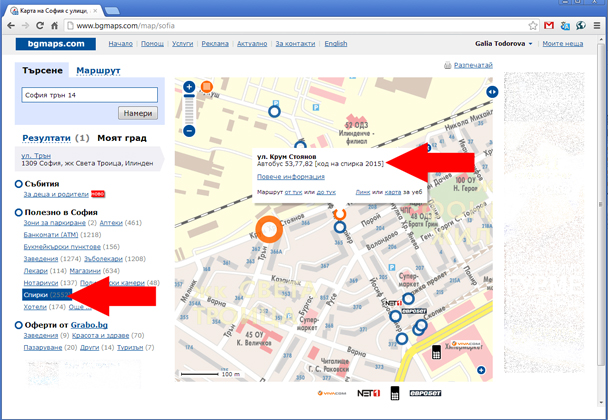Click the blue P parking icon near Йосиф Щросмайер

click(x=392, y=267)
